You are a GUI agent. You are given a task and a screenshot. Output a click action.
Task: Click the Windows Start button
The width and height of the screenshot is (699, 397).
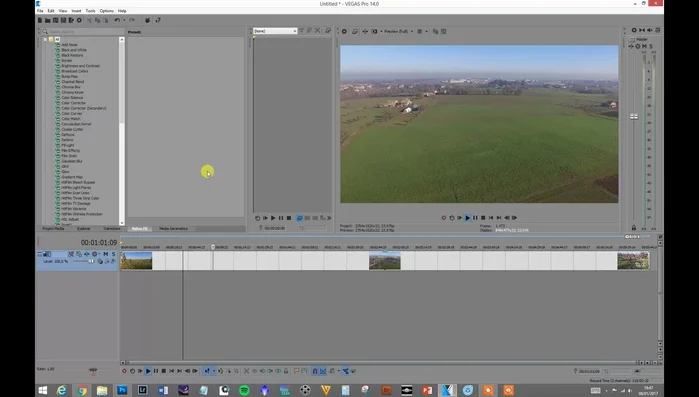pos(43,390)
